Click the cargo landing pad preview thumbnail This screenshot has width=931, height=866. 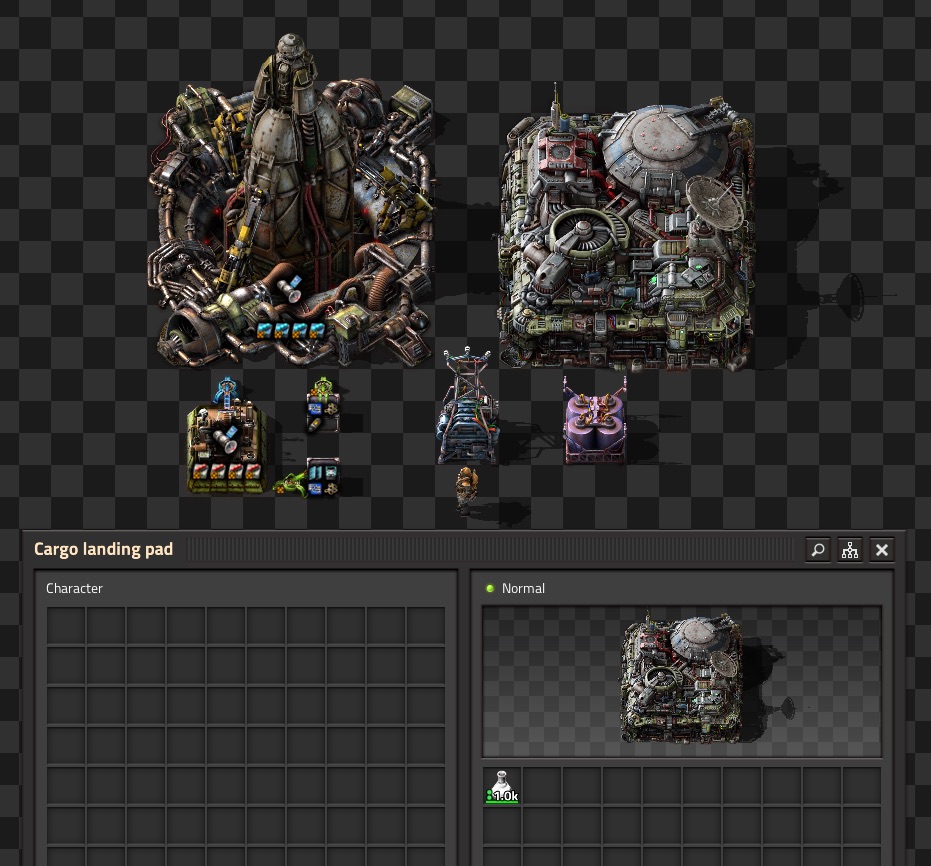(682, 681)
